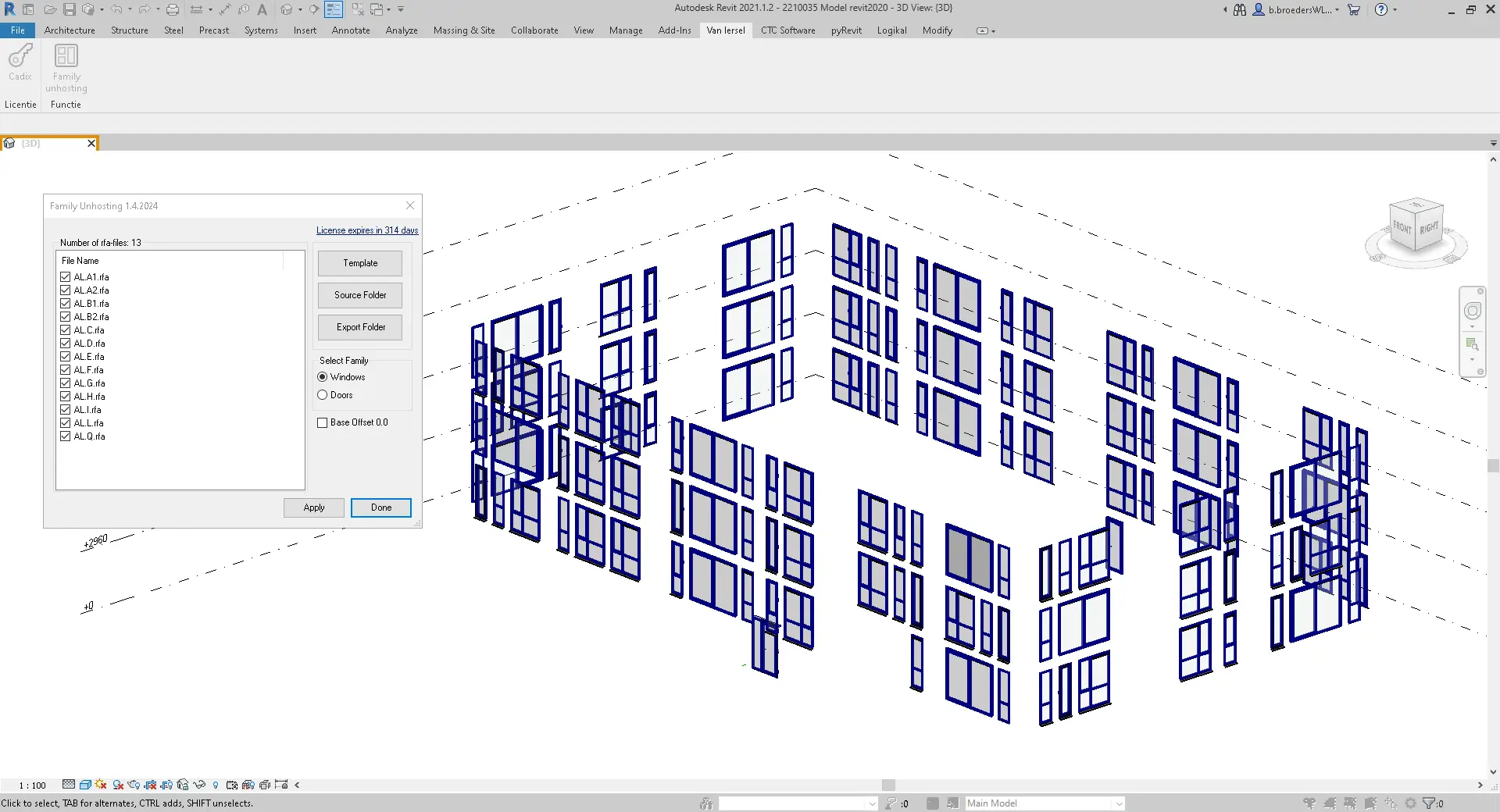Select the Text tool icon in quick access toolbar
Viewport: 1500px width, 812px height.
[262, 9]
